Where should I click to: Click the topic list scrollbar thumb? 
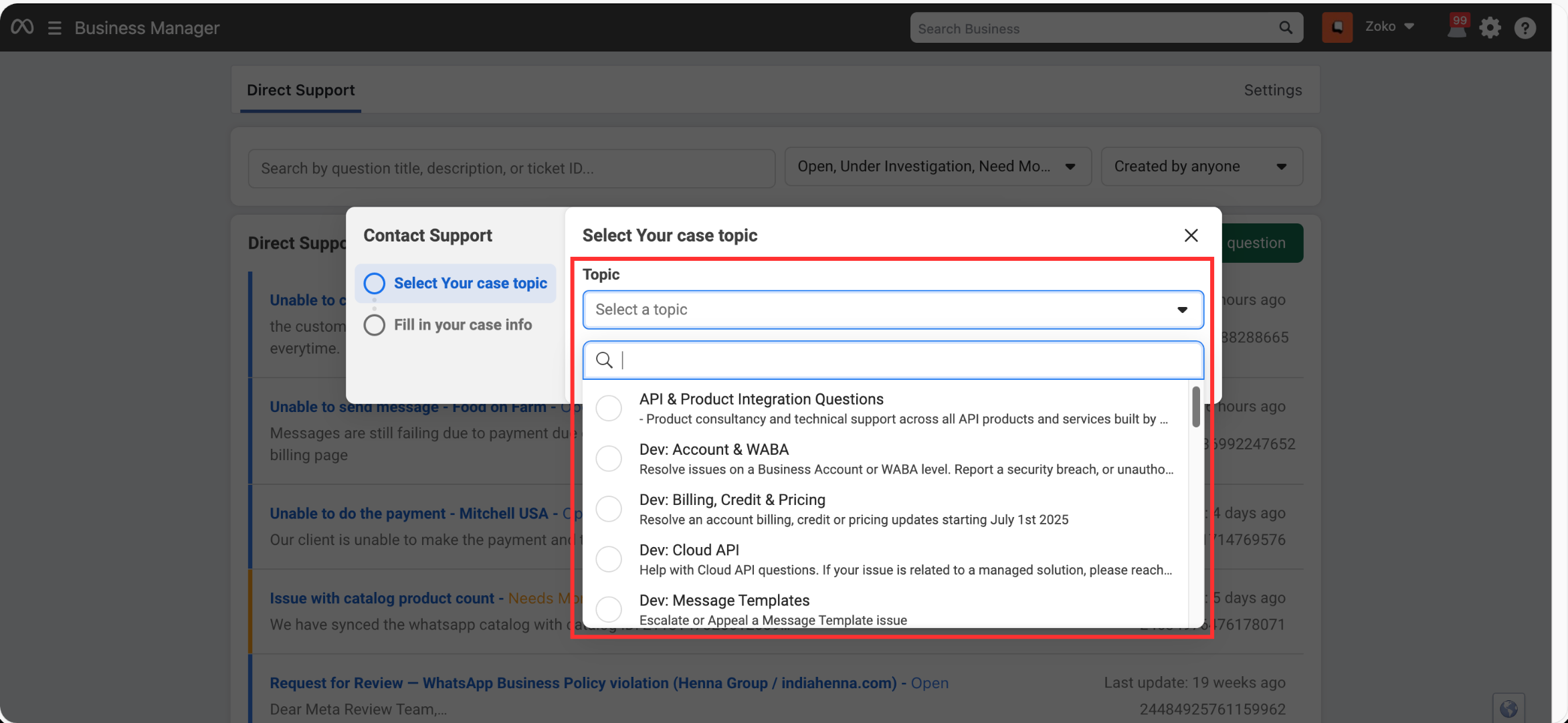(1195, 407)
